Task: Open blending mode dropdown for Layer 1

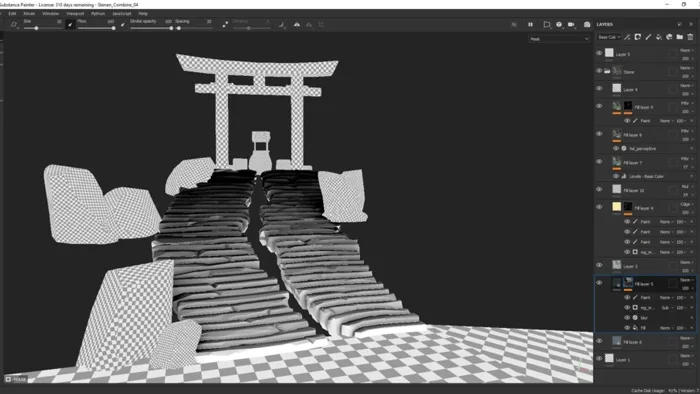Action: [x=686, y=356]
